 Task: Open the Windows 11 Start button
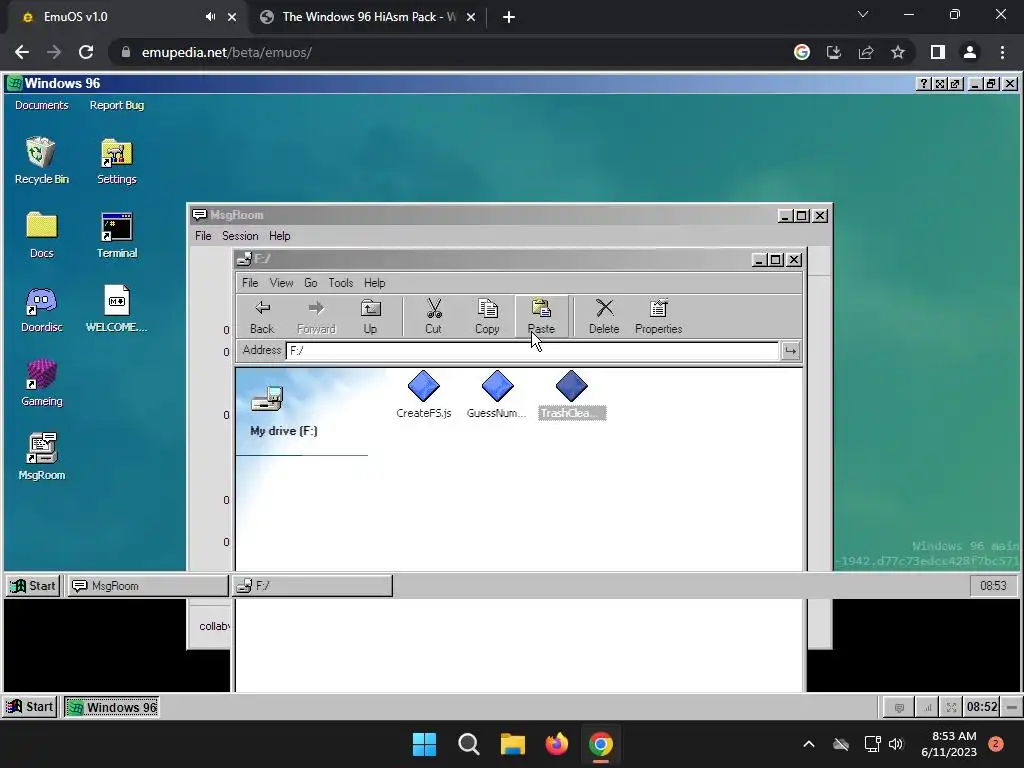424,744
